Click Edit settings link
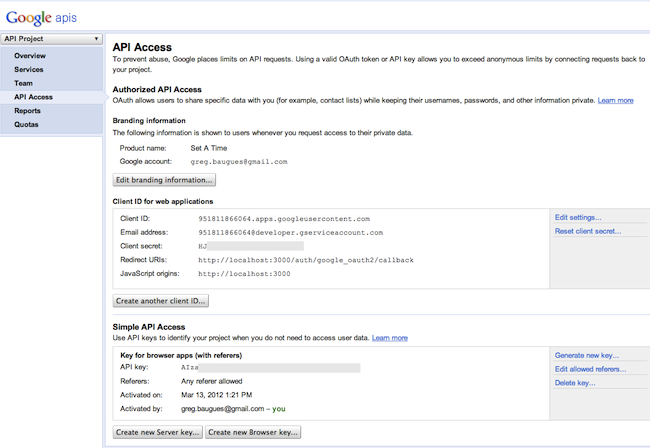 point(578,217)
